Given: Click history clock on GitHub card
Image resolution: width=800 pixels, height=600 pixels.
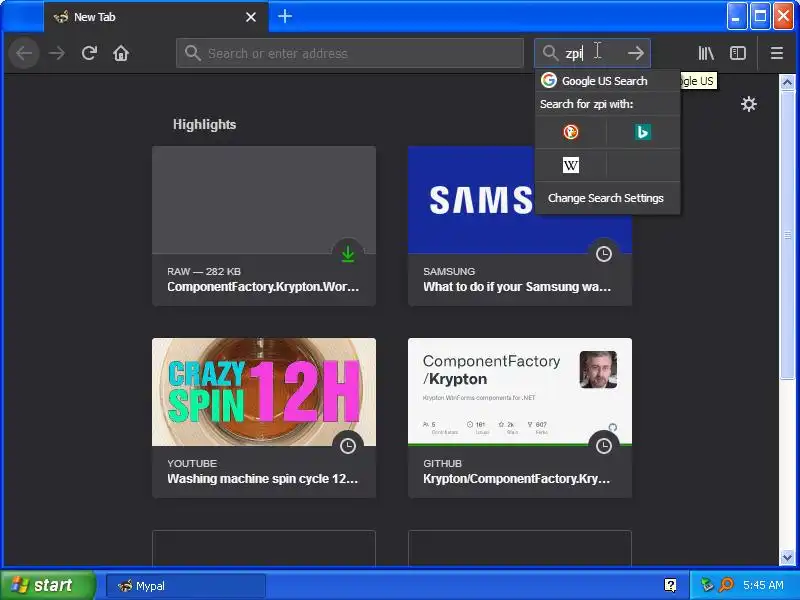Looking at the screenshot, I should tap(604, 445).
